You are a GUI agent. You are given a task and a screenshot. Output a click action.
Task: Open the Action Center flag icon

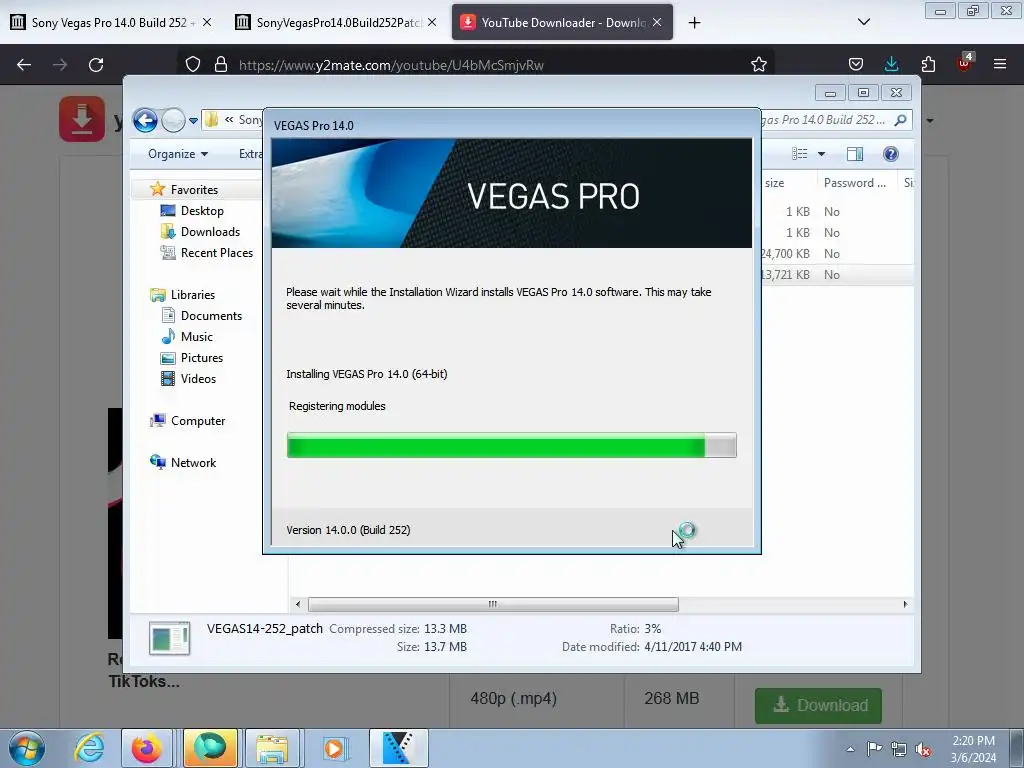(874, 749)
